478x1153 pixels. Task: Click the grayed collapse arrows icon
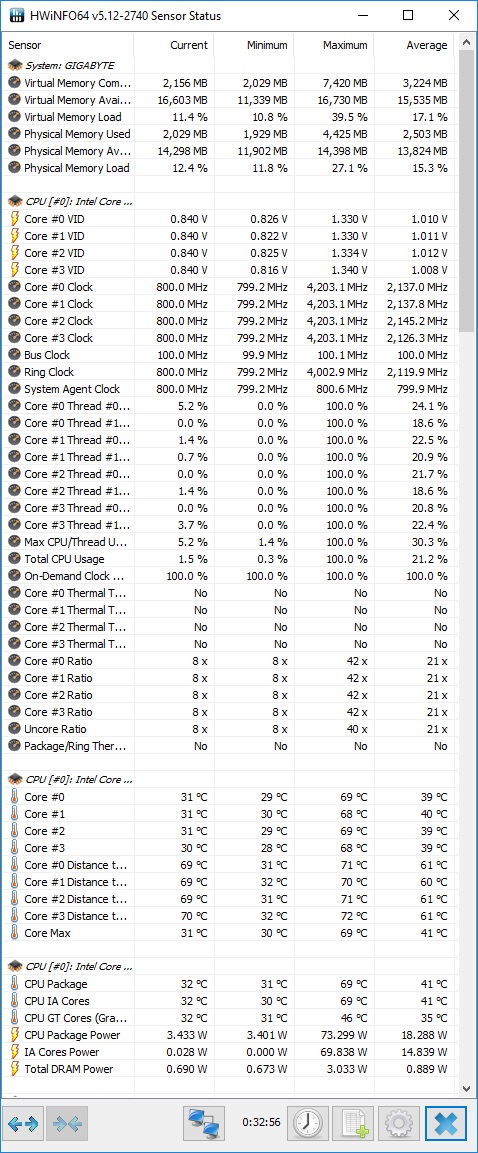pyautogui.click(x=68, y=1124)
